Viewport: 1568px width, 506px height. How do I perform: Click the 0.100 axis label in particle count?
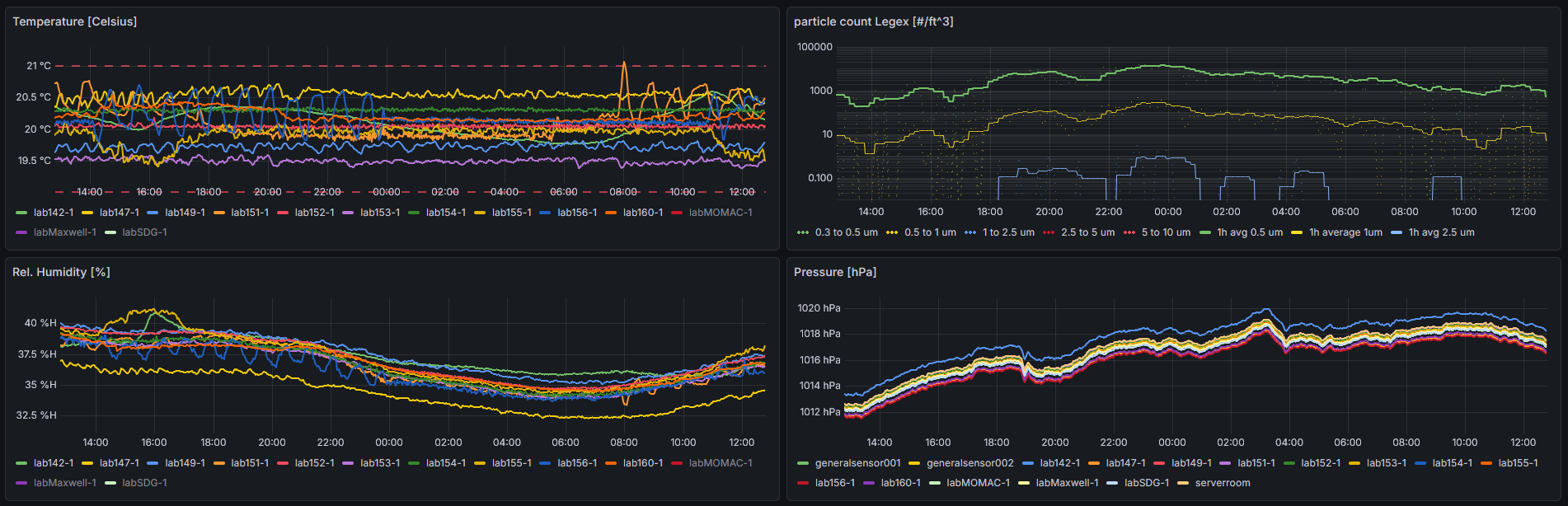coord(820,178)
